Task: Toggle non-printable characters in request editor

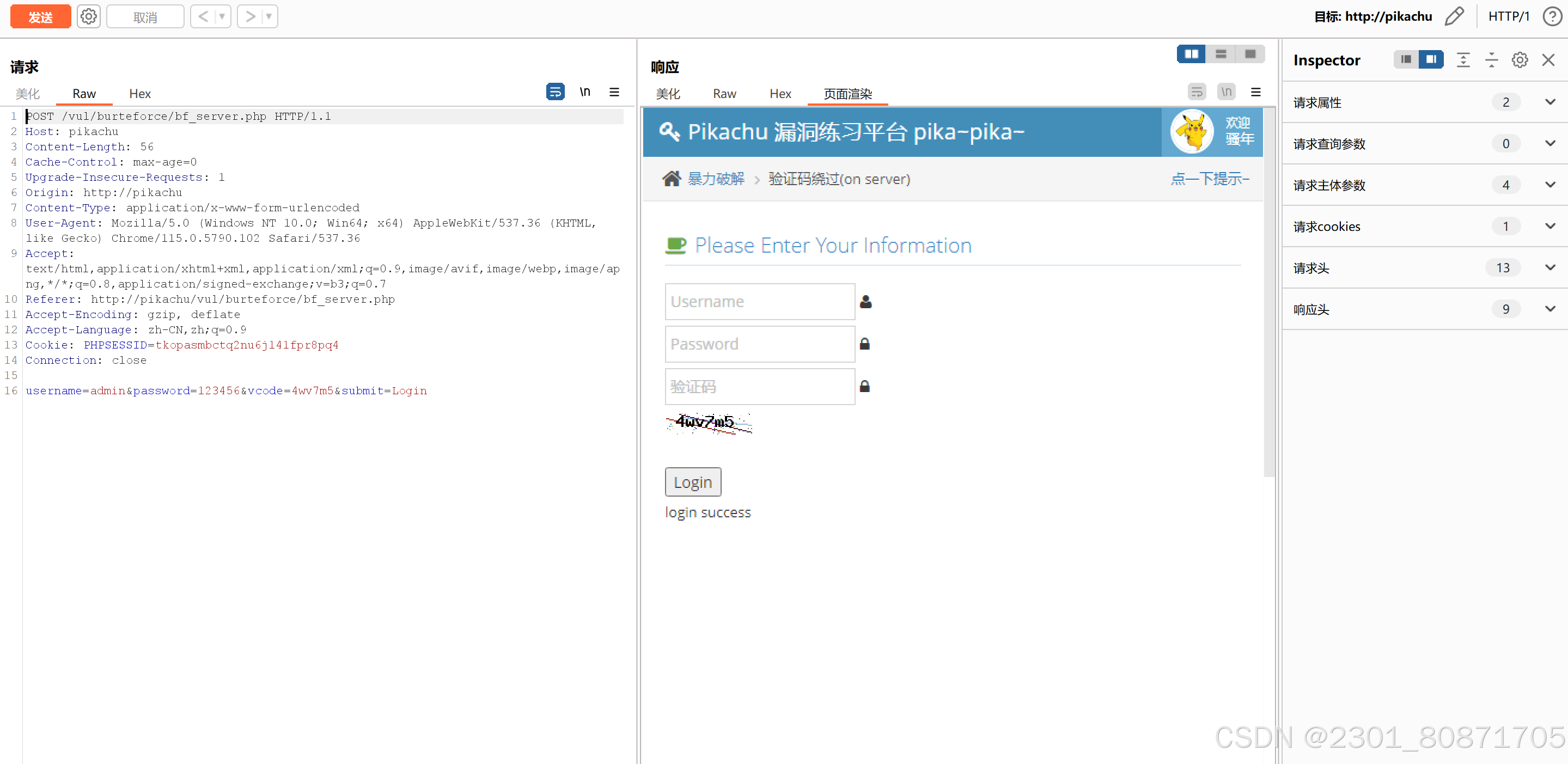Action: tap(584, 92)
